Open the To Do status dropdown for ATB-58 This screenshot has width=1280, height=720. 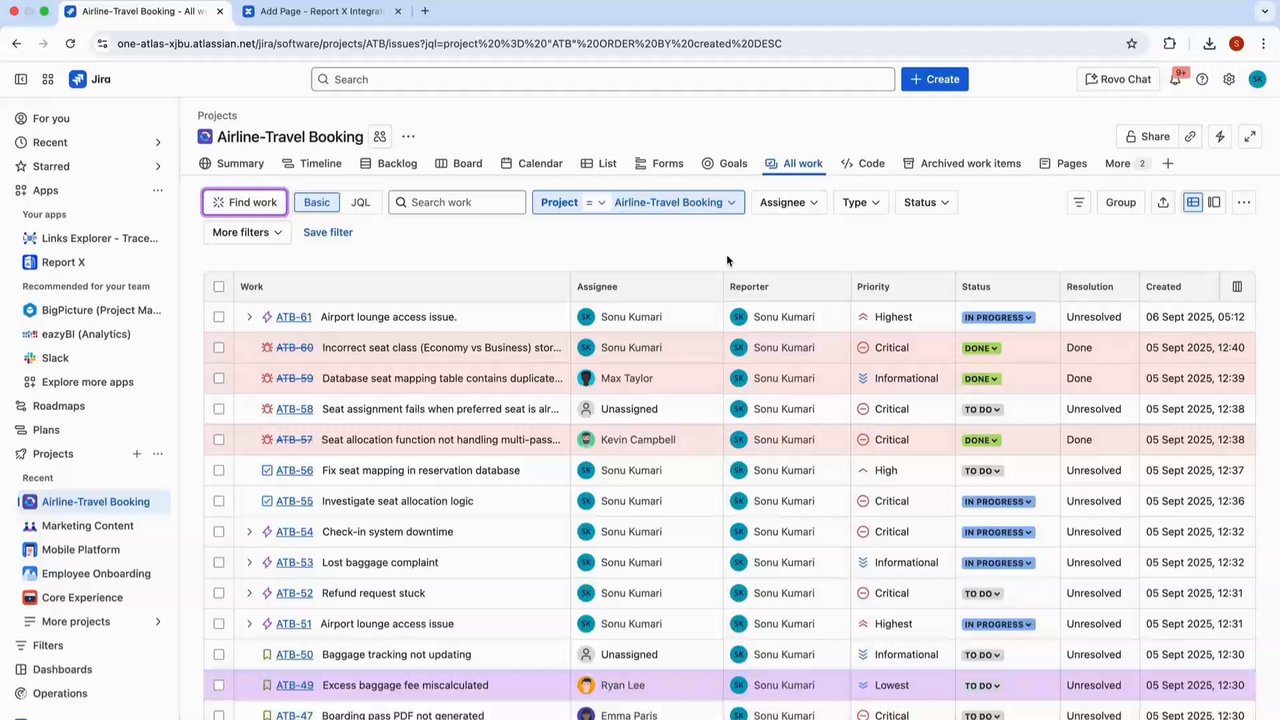coord(982,409)
